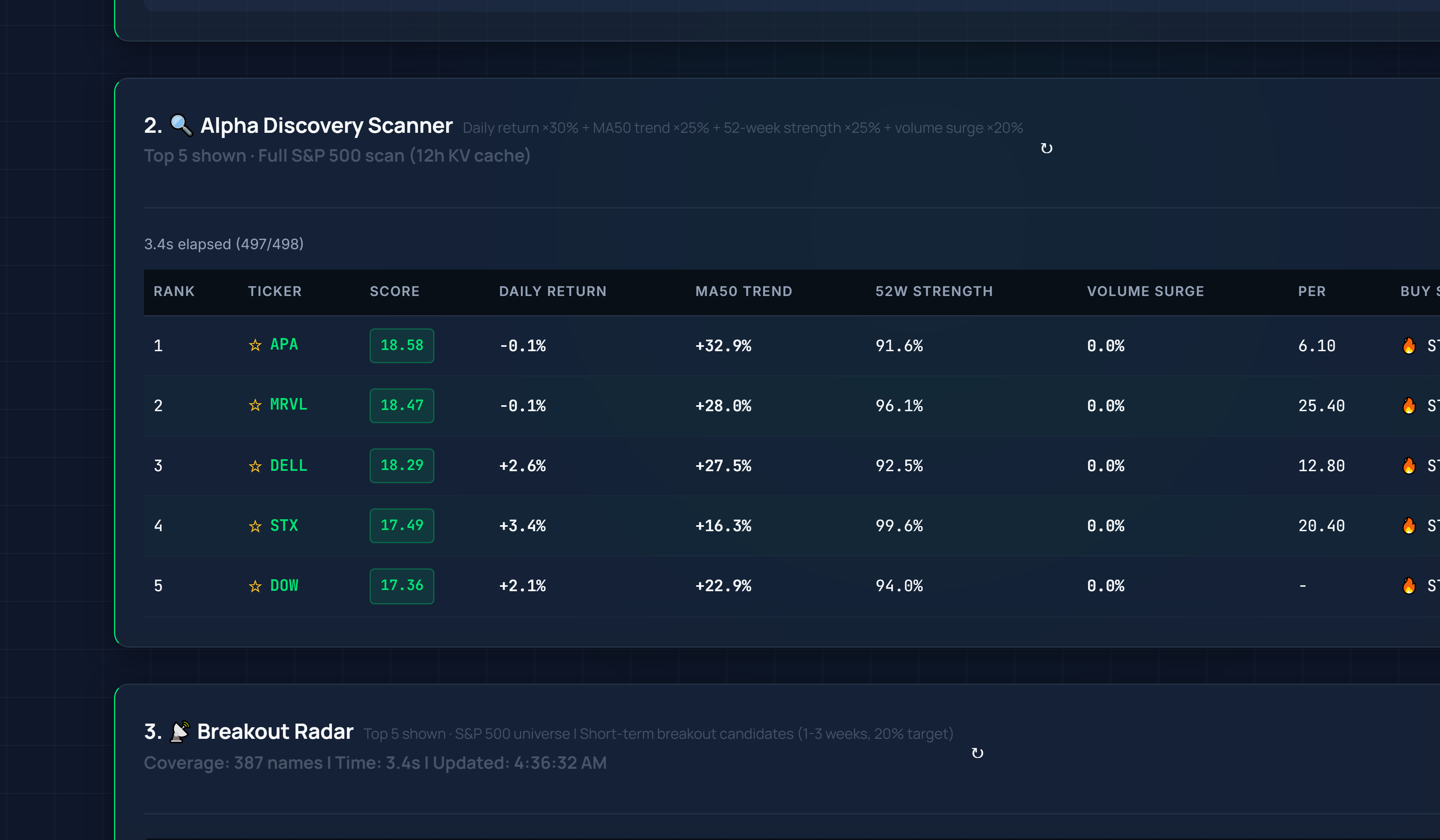Image resolution: width=1440 pixels, height=840 pixels.
Task: Click the fire icon in DOW's buy signal row
Action: tap(1409, 586)
